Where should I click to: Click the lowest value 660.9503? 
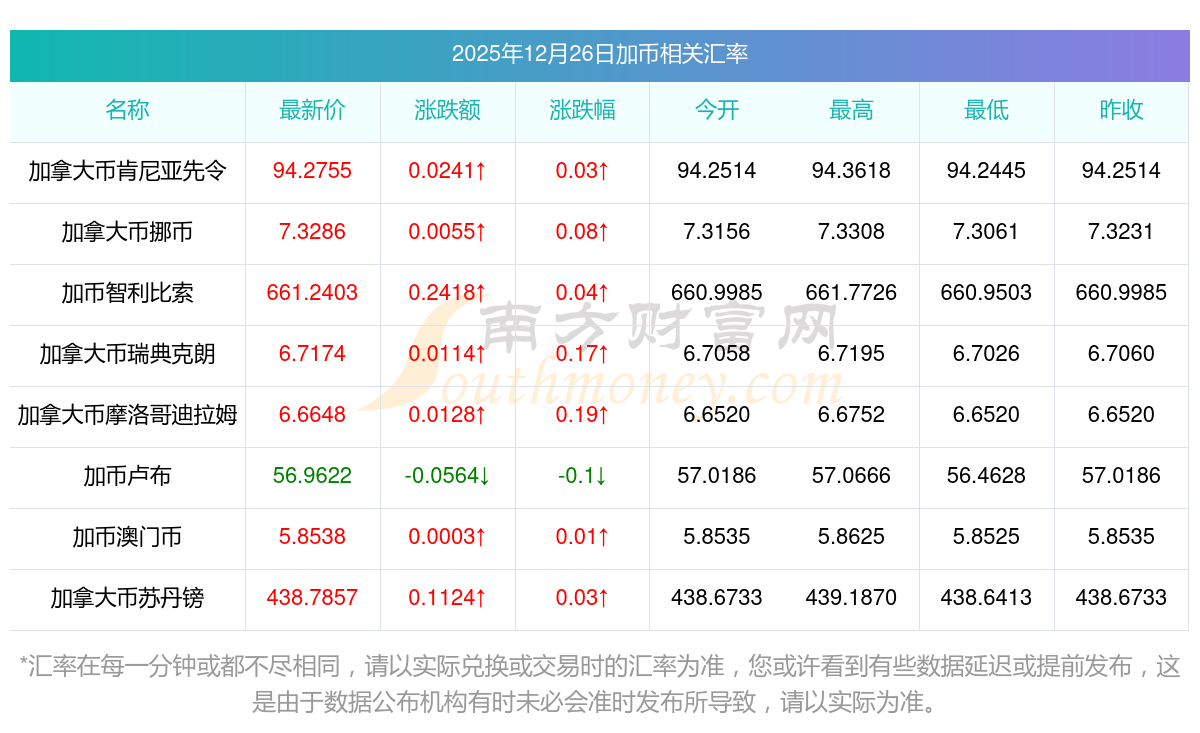click(x=986, y=293)
